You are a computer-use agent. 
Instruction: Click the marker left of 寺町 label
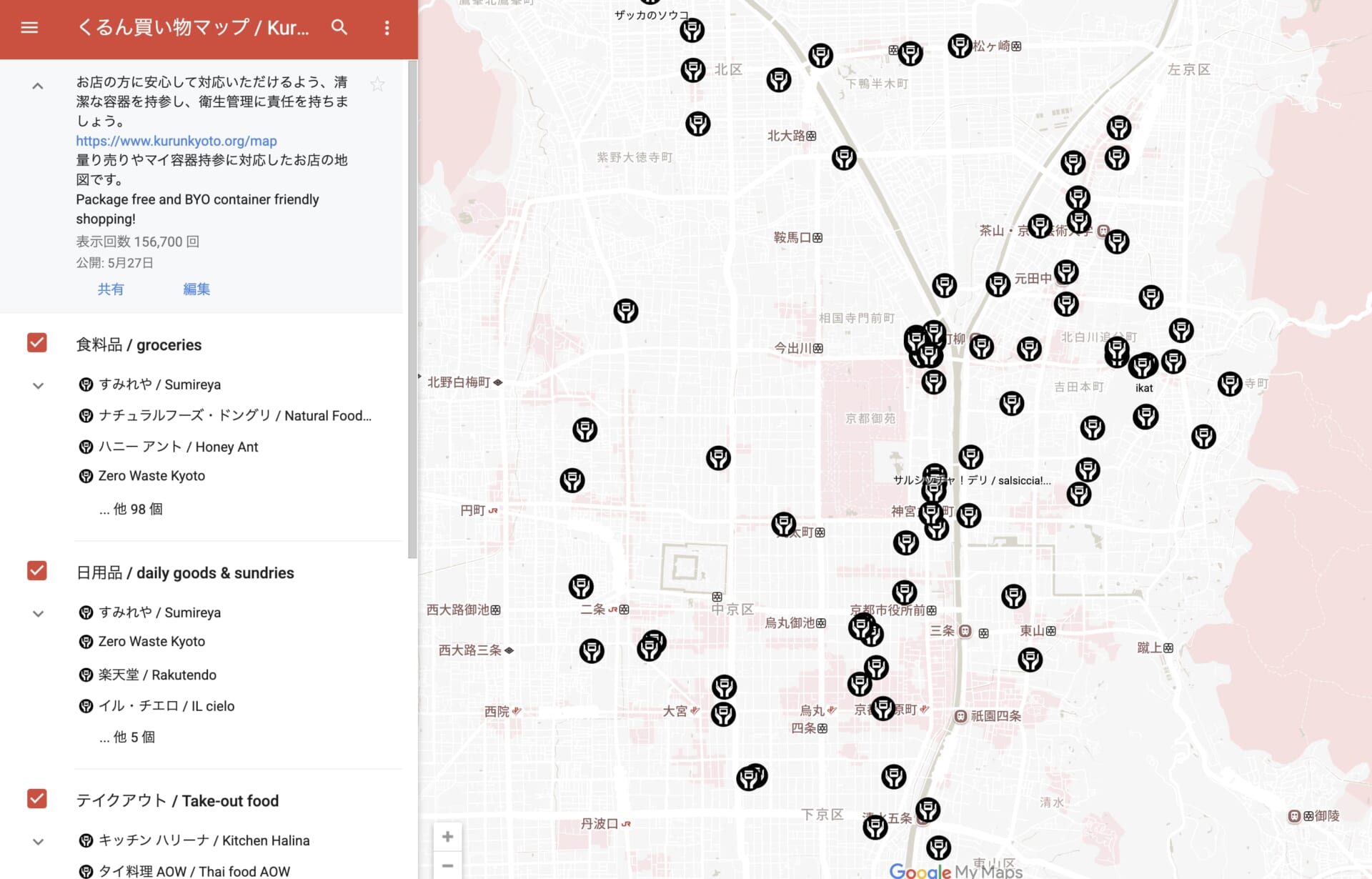pos(1229,384)
